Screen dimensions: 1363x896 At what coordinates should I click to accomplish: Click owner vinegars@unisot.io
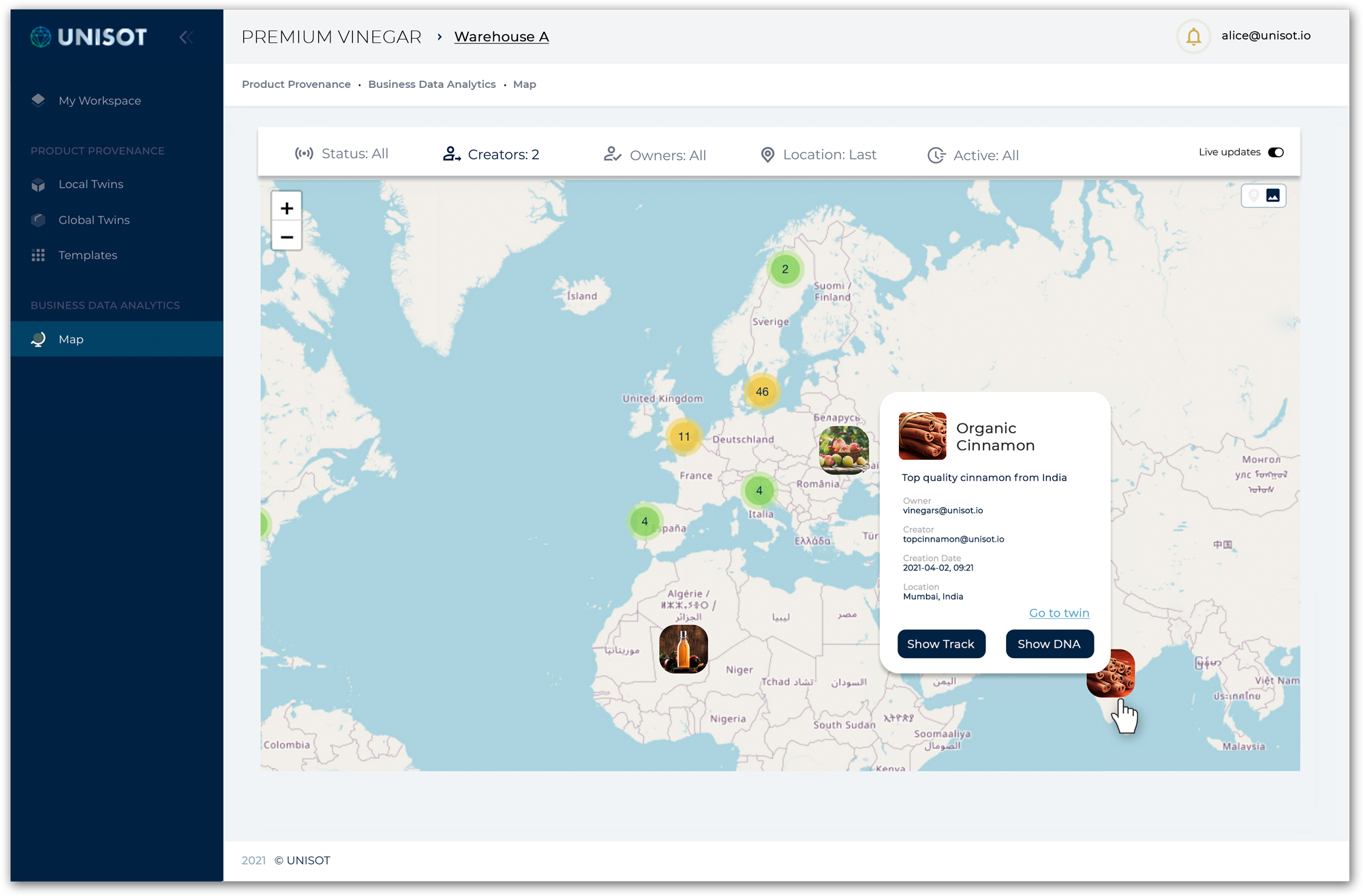point(943,511)
